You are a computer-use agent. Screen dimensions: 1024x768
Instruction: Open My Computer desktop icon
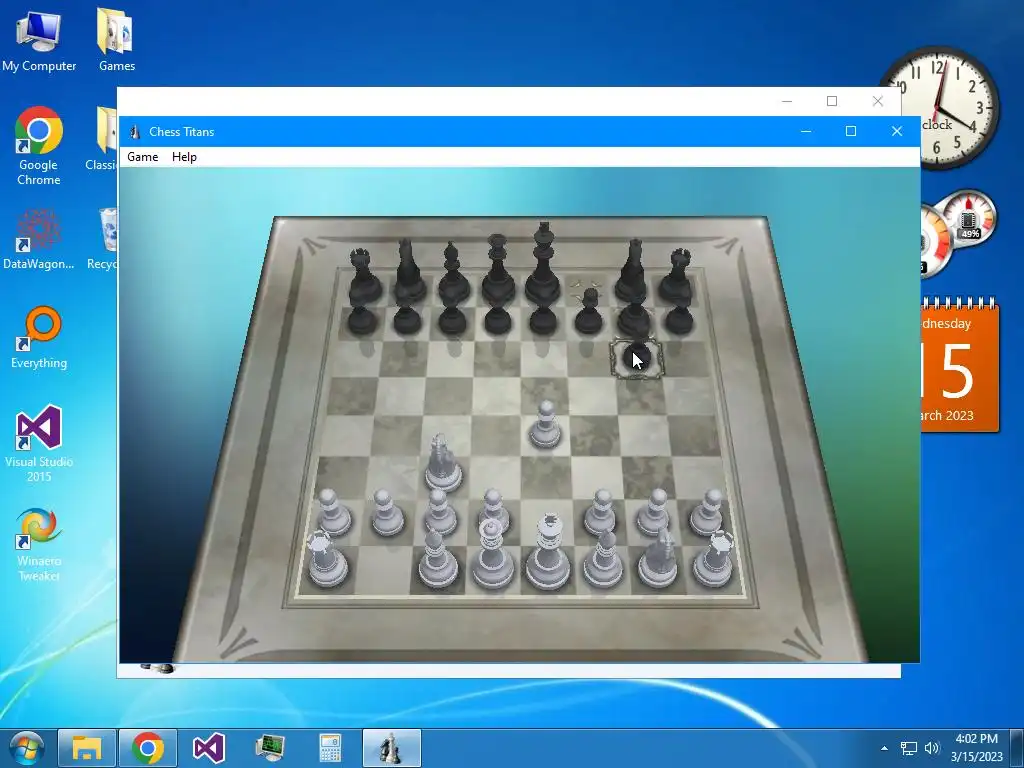(39, 42)
